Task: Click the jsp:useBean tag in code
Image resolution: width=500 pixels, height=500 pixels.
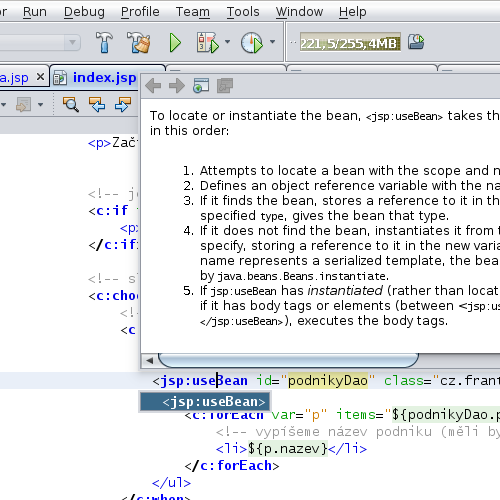Action: coord(204,381)
